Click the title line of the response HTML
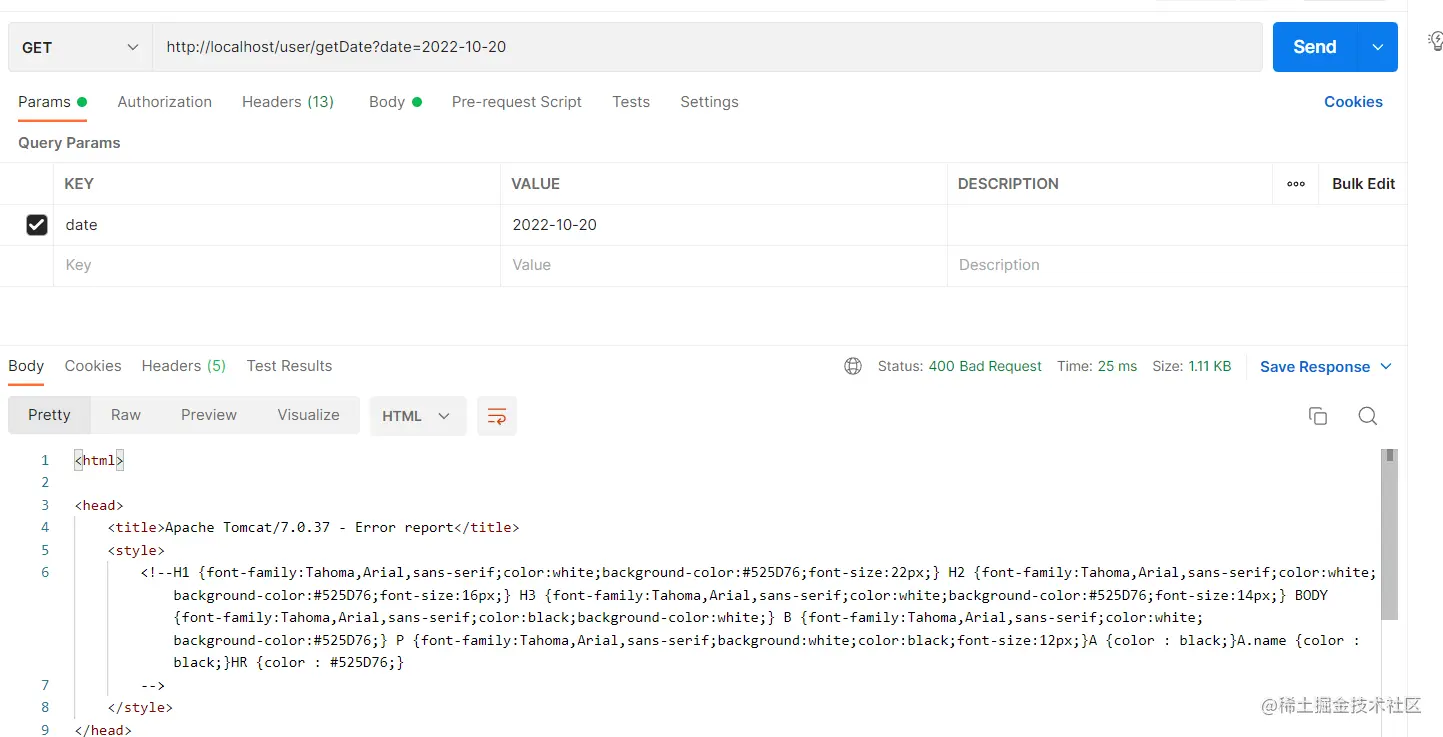The height and width of the screenshot is (737, 1443). point(313,527)
